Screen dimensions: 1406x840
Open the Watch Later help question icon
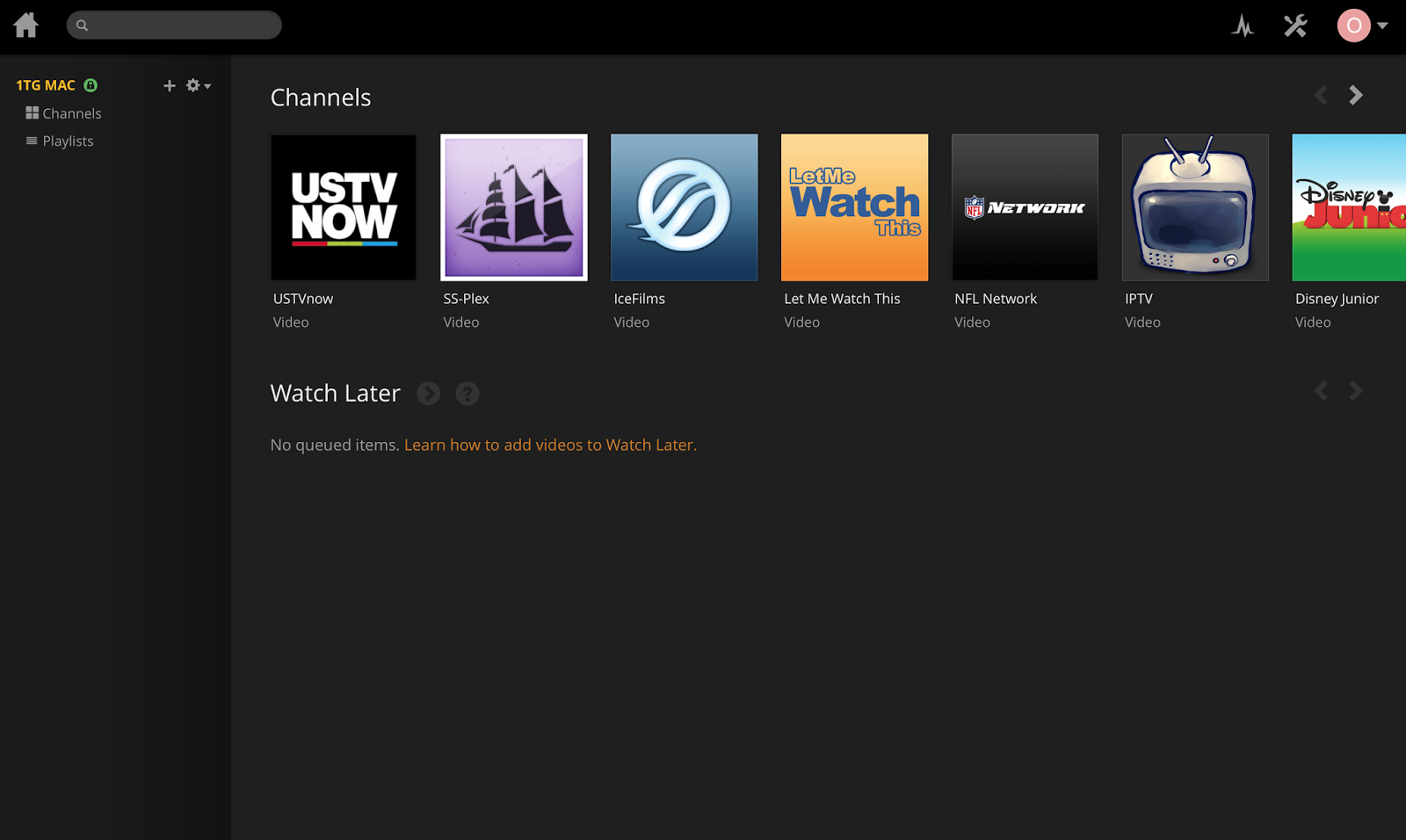(x=467, y=394)
